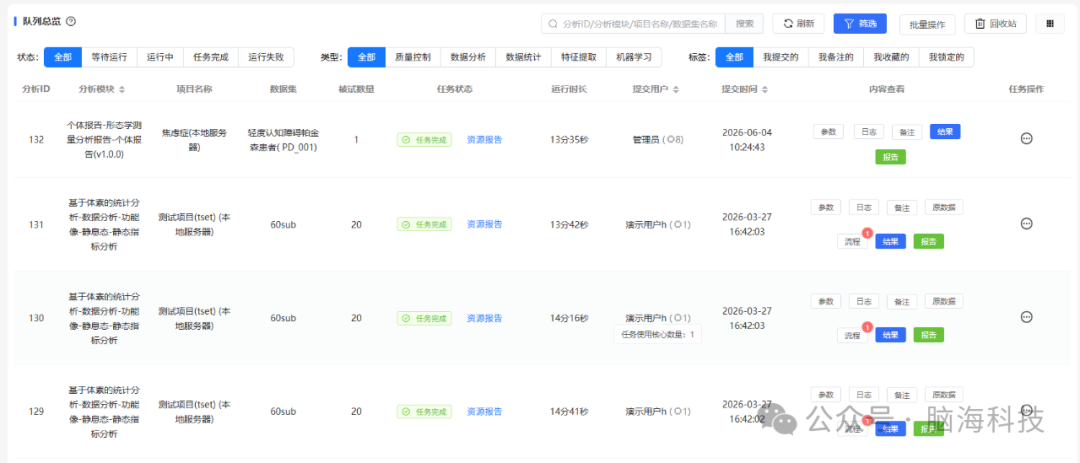Open the 筛选 filter panel
Screen dimensions: 1080x463
860,23
